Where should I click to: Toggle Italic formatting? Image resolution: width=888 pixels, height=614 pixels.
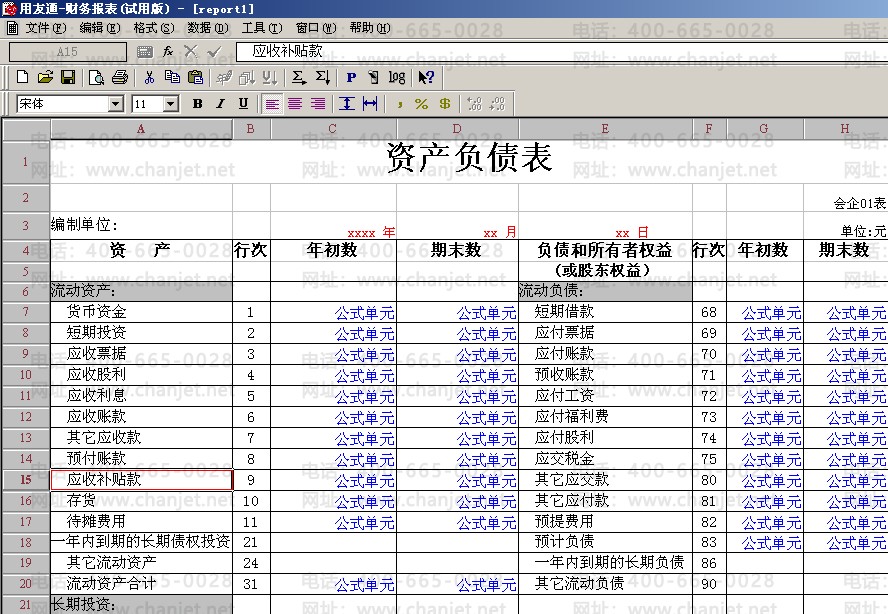click(220, 104)
